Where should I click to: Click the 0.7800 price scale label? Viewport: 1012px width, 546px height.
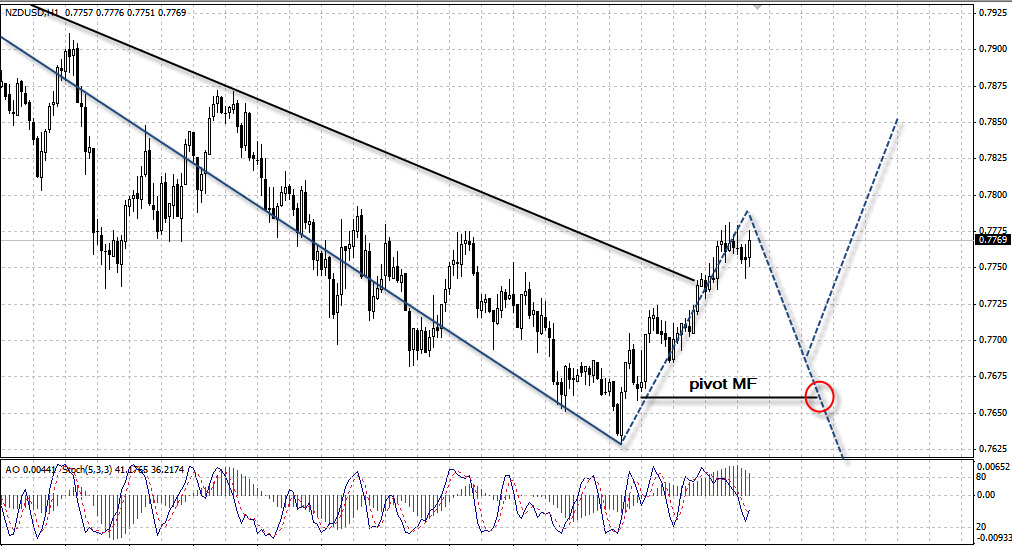tap(992, 194)
